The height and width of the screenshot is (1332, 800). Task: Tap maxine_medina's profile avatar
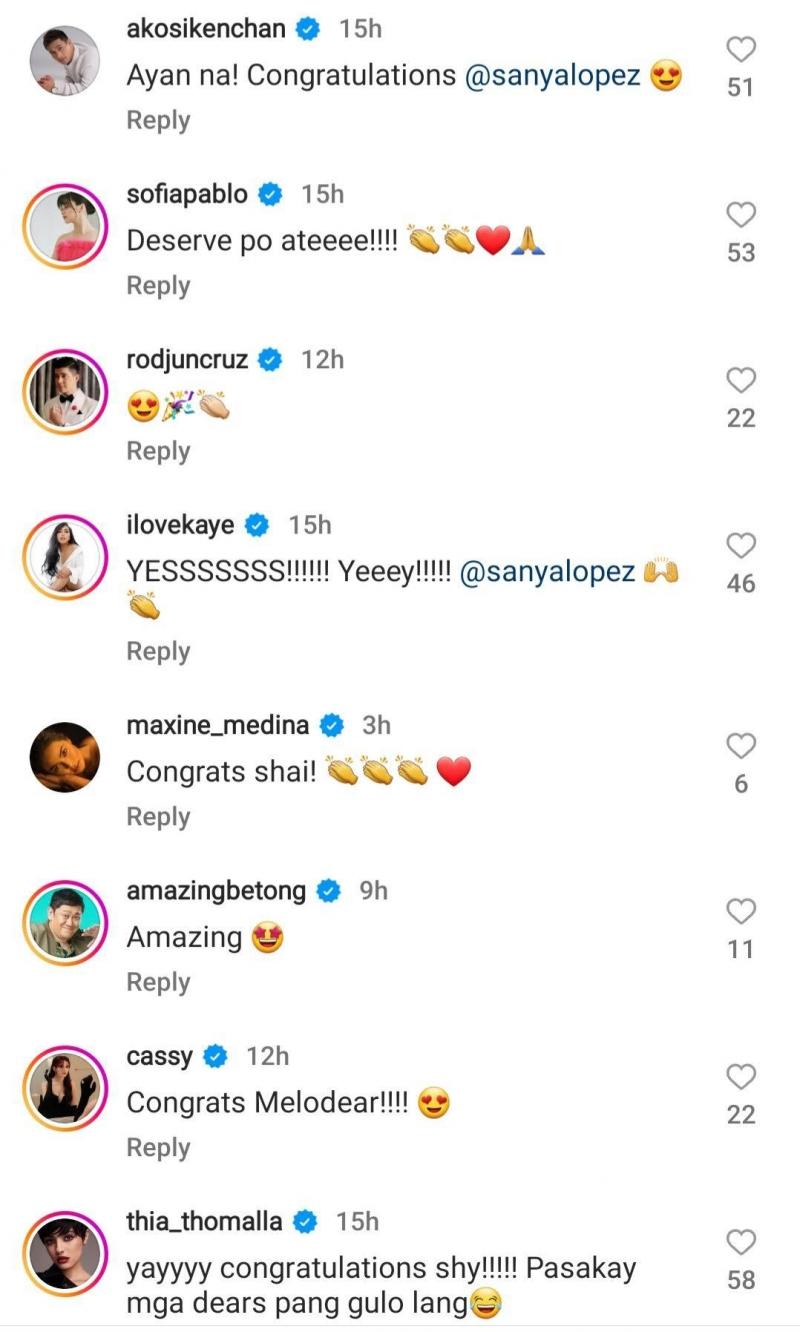64,757
